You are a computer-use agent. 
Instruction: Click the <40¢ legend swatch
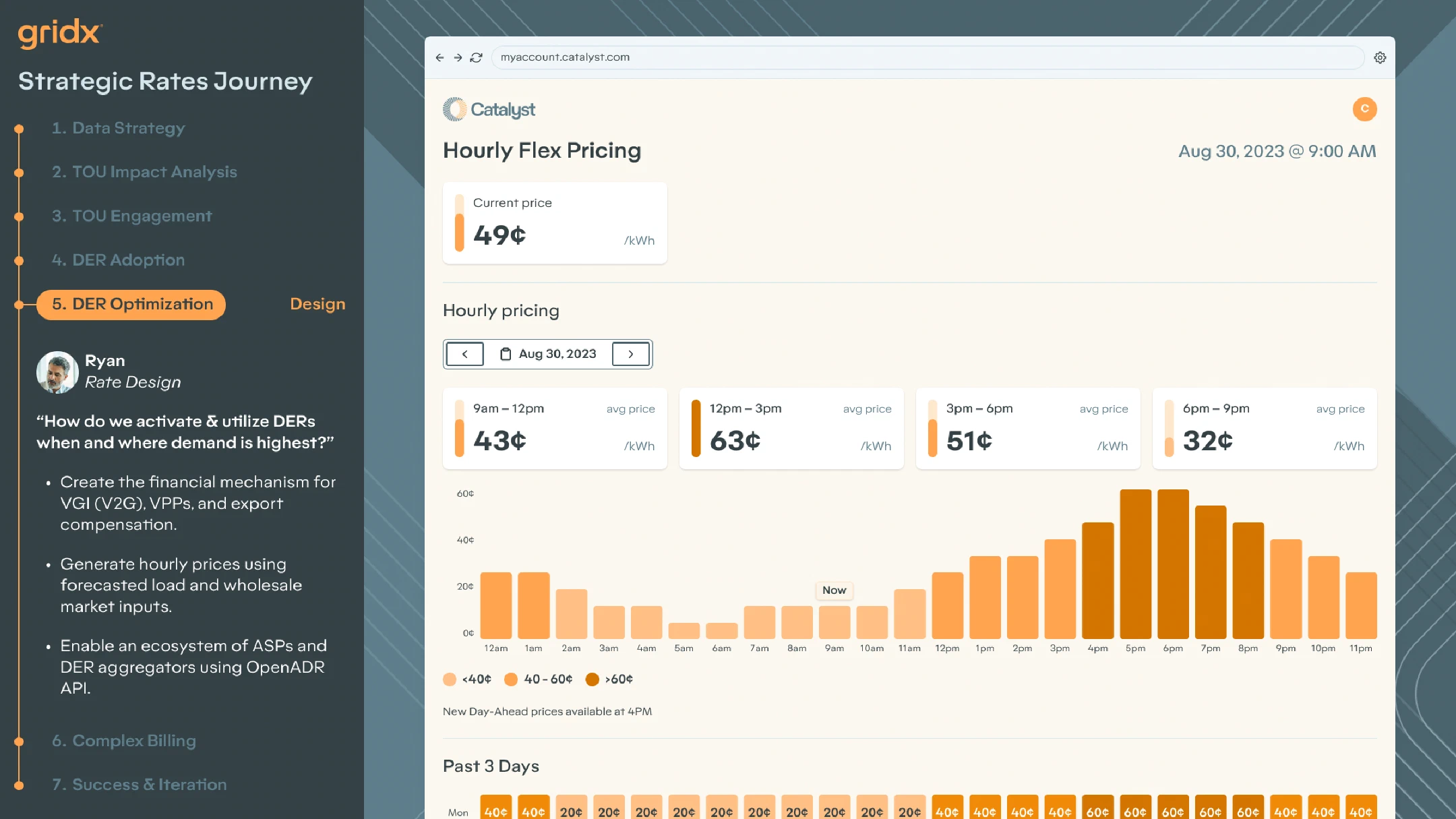click(x=450, y=679)
